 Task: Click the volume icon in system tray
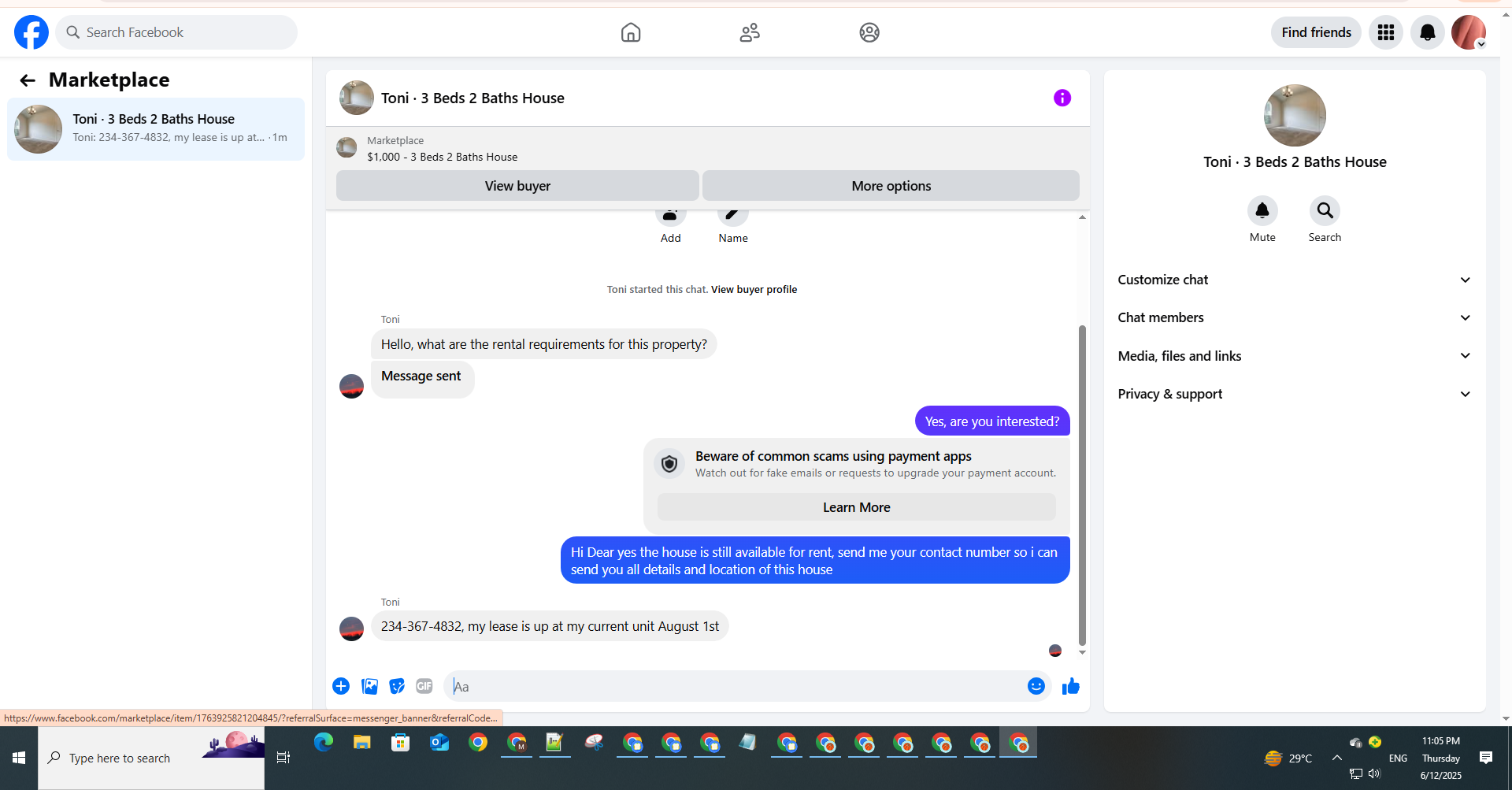pyautogui.click(x=1374, y=773)
